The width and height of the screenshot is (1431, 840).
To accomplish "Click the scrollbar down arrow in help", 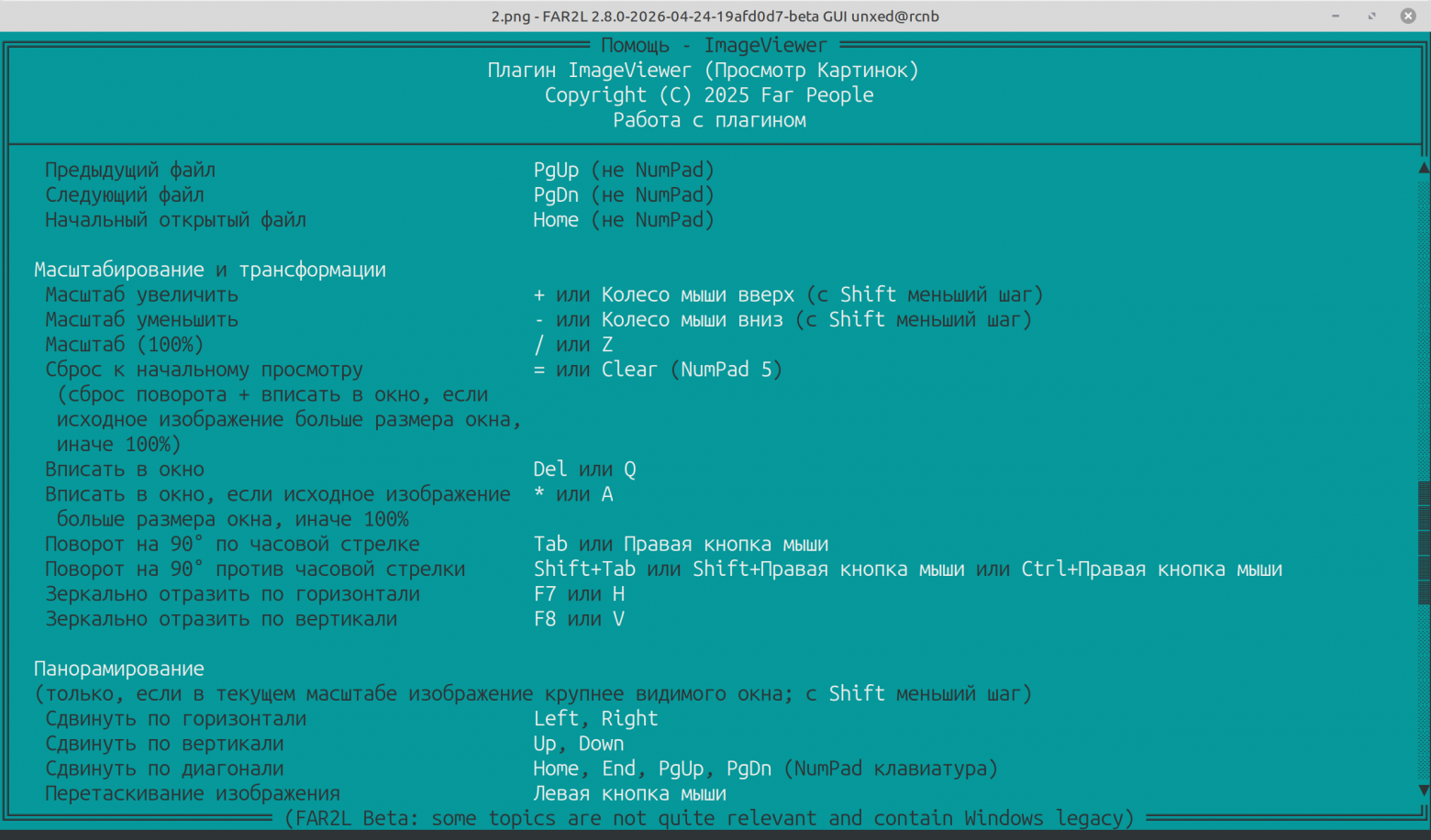I will point(1424,790).
